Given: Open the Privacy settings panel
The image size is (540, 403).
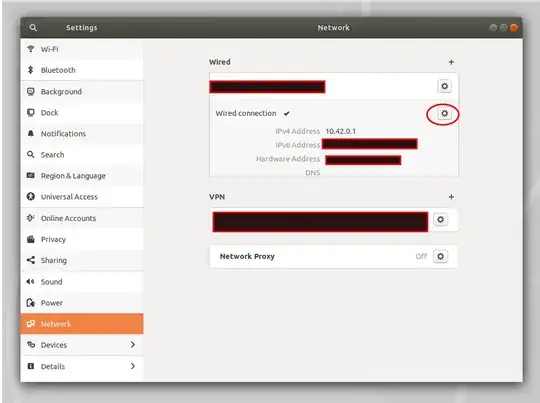Looking at the screenshot, I should (x=82, y=239).
